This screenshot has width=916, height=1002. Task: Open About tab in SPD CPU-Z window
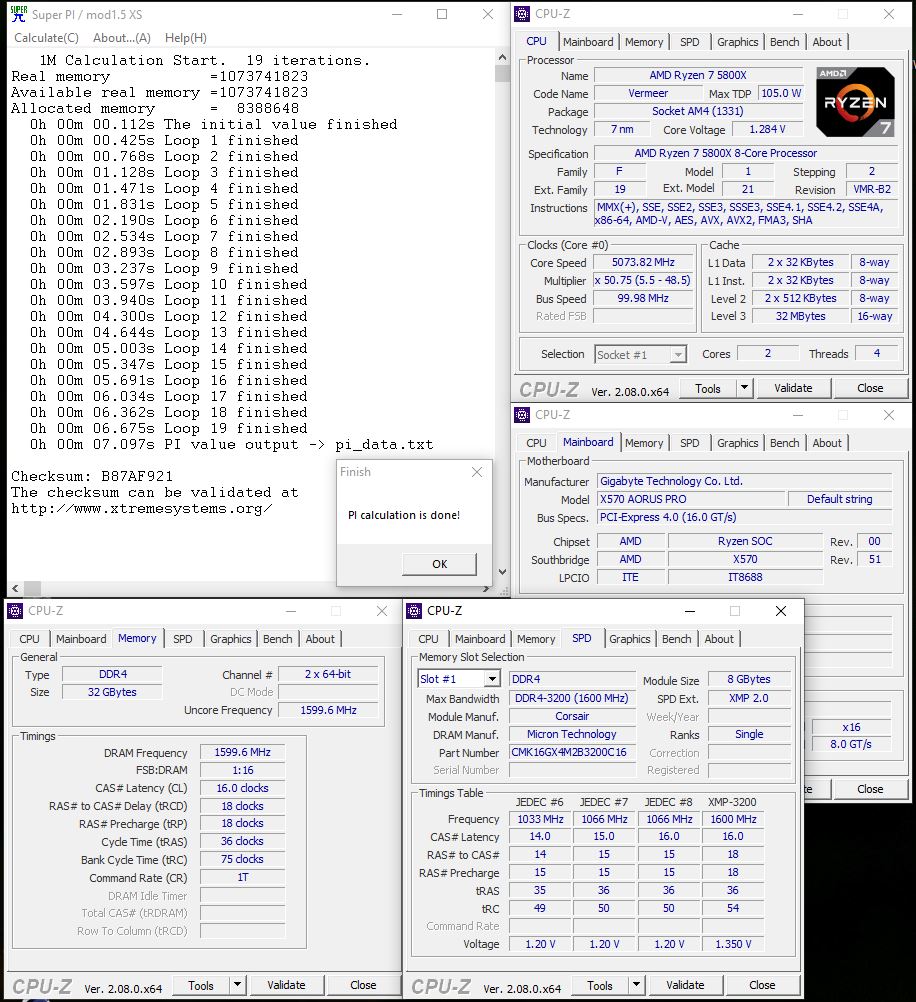click(x=718, y=639)
